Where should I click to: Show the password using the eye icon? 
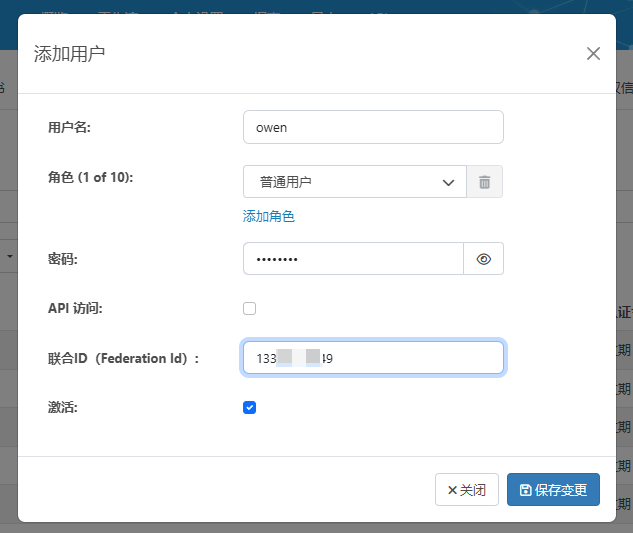484,259
